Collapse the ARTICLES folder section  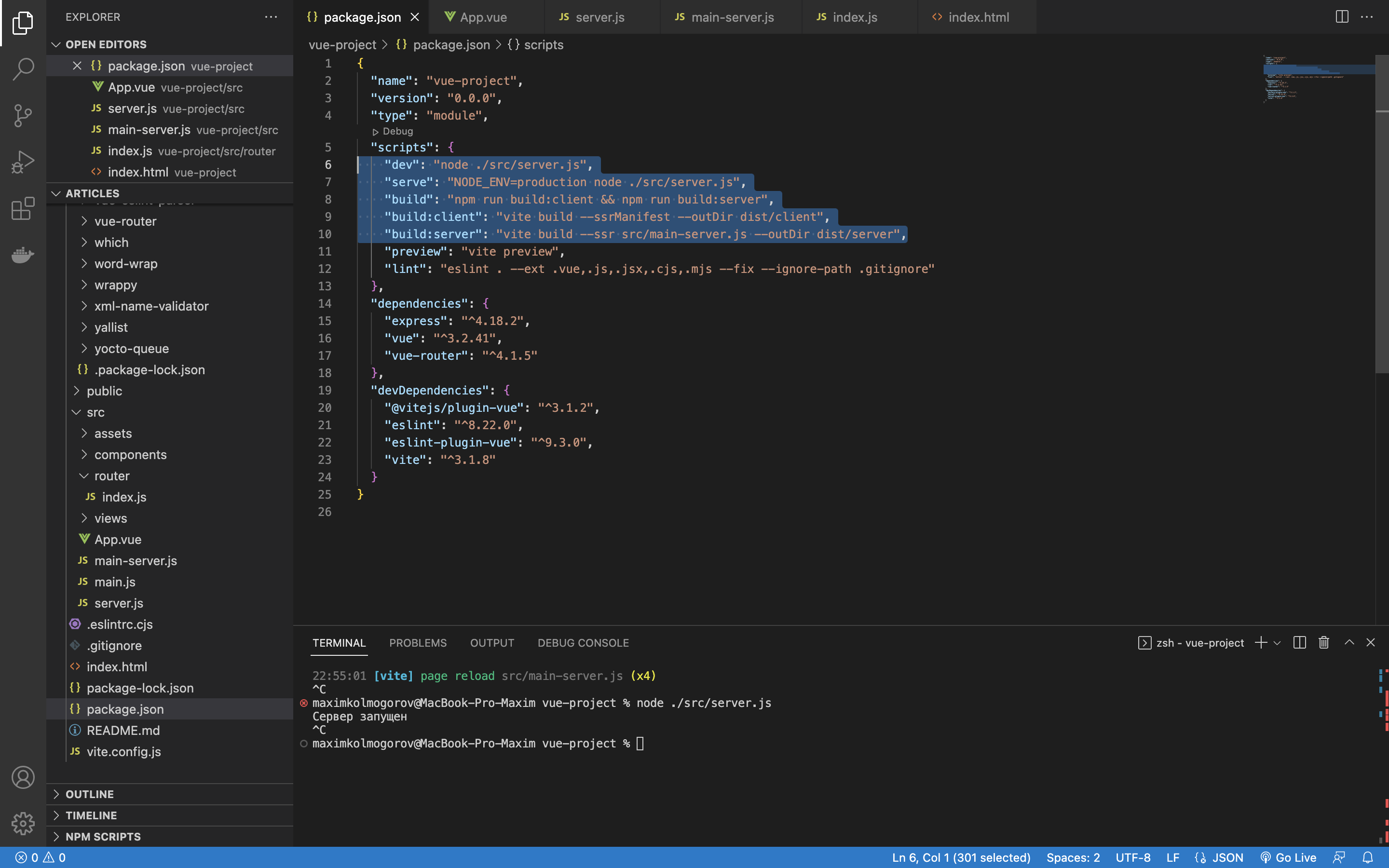coord(169,193)
